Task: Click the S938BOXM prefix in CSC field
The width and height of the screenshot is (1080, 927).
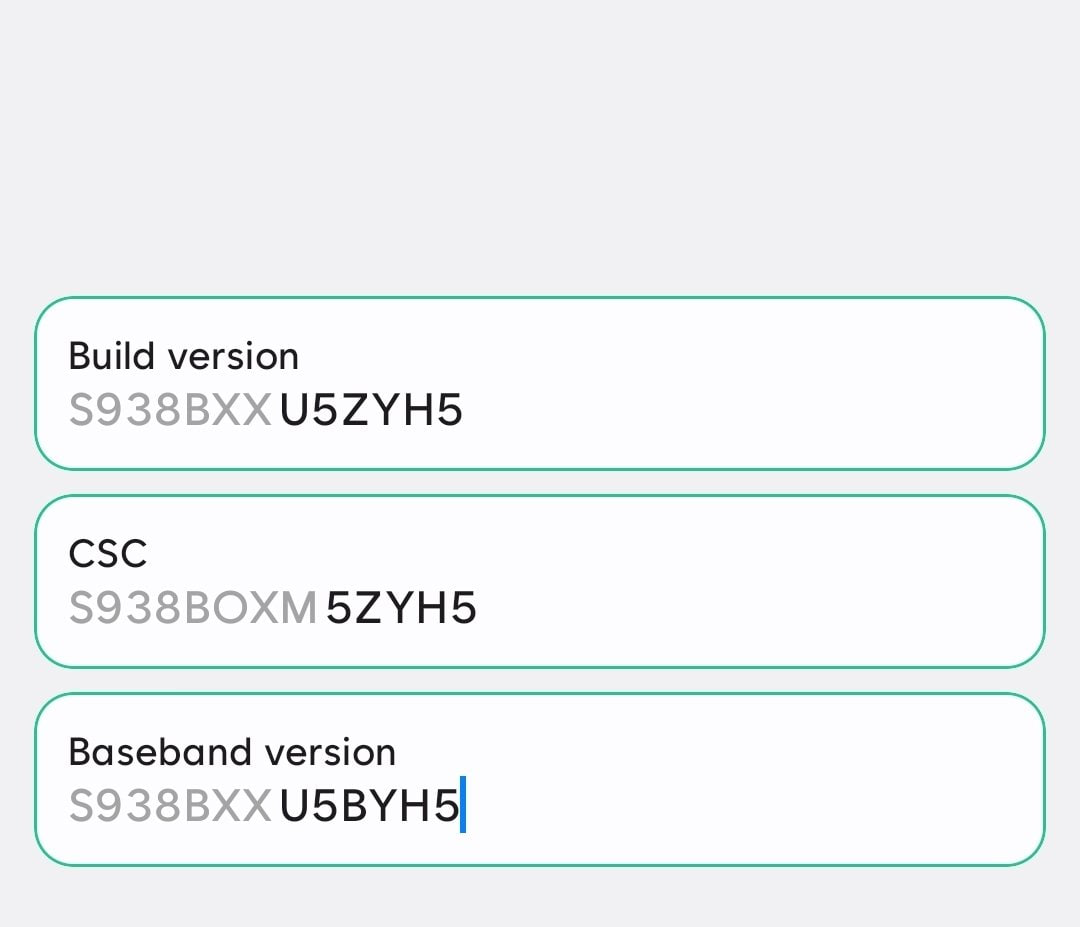Action: click(x=190, y=607)
